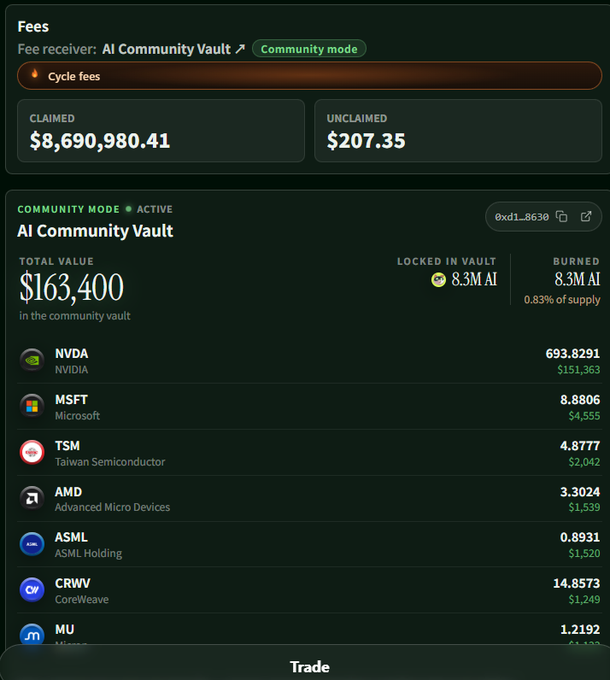610x680 pixels.
Task: Click the MSFT ticker label
Action: [x=72, y=399]
